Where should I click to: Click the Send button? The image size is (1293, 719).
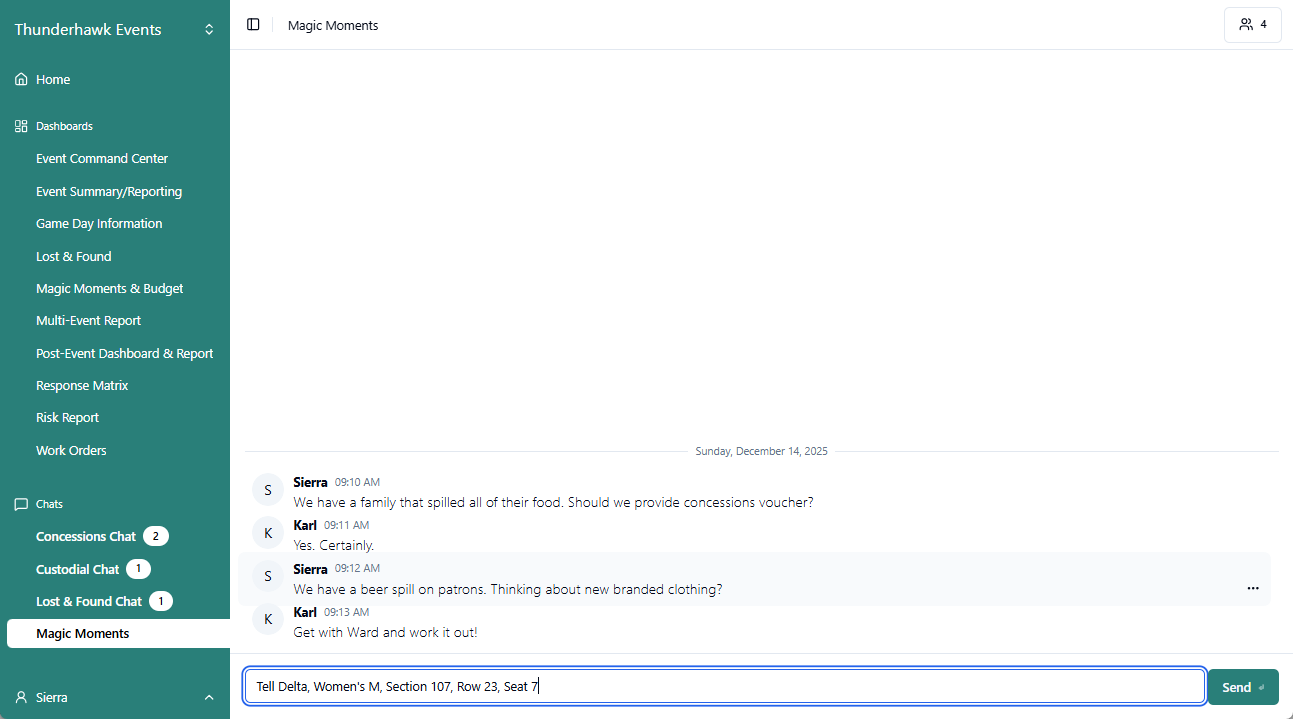click(1242, 686)
